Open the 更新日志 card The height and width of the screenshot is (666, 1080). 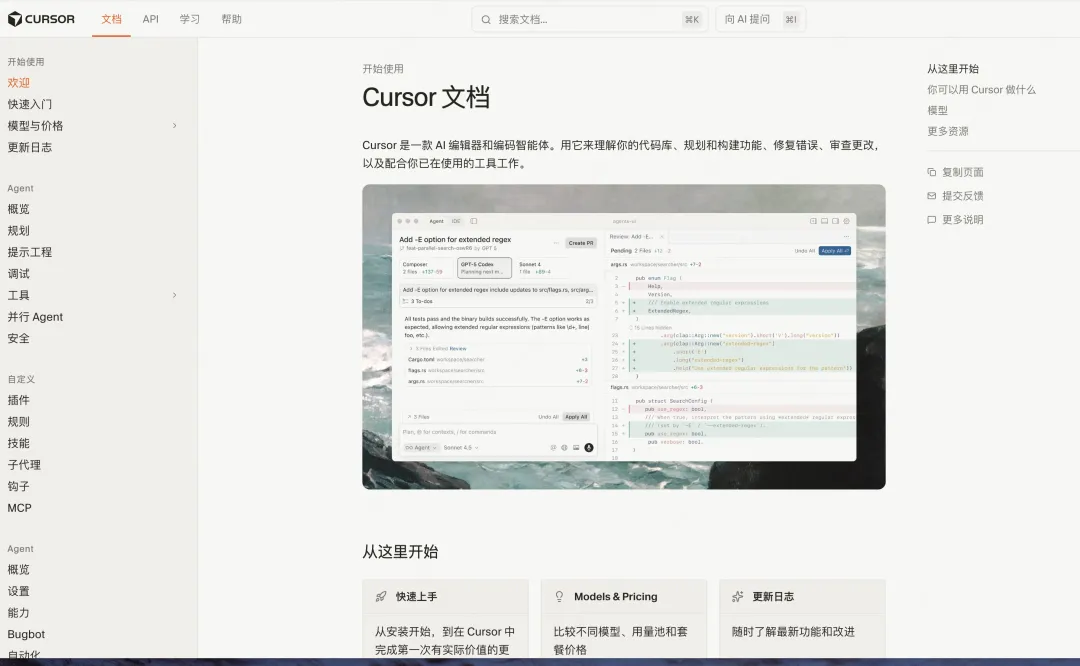[802, 618]
